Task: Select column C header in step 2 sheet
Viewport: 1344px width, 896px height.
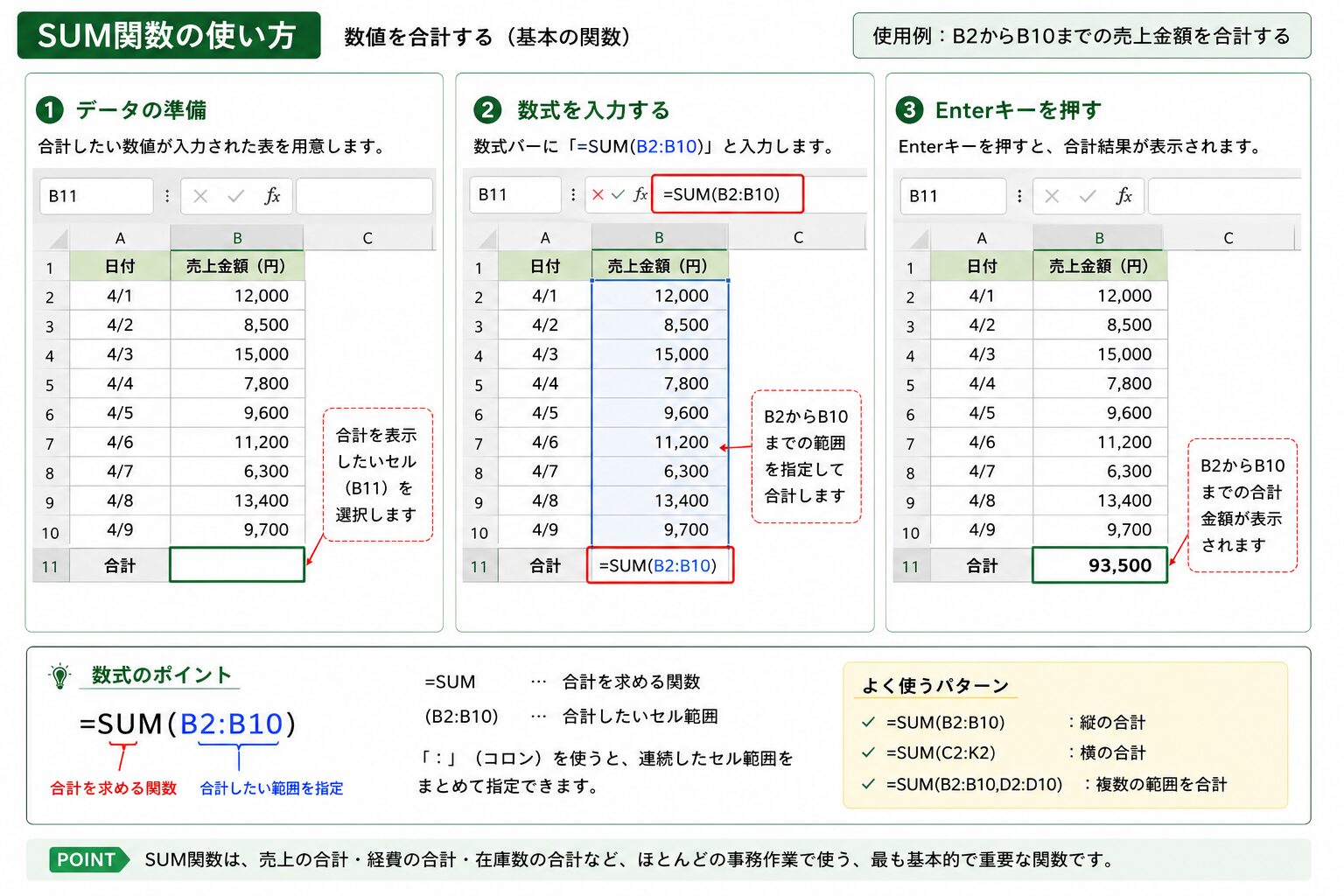Action: click(x=798, y=238)
